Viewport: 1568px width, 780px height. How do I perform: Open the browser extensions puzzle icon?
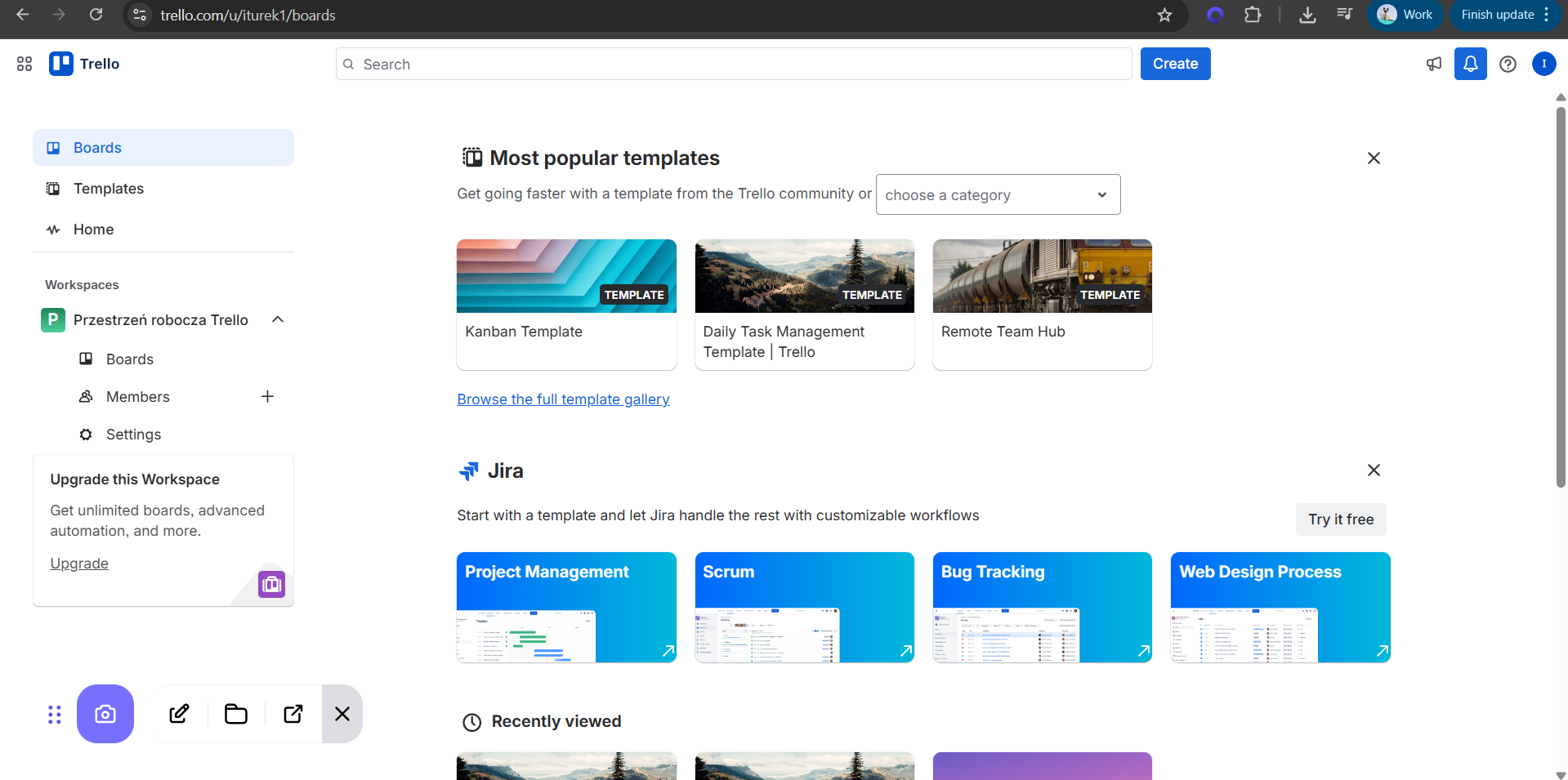point(1252,15)
